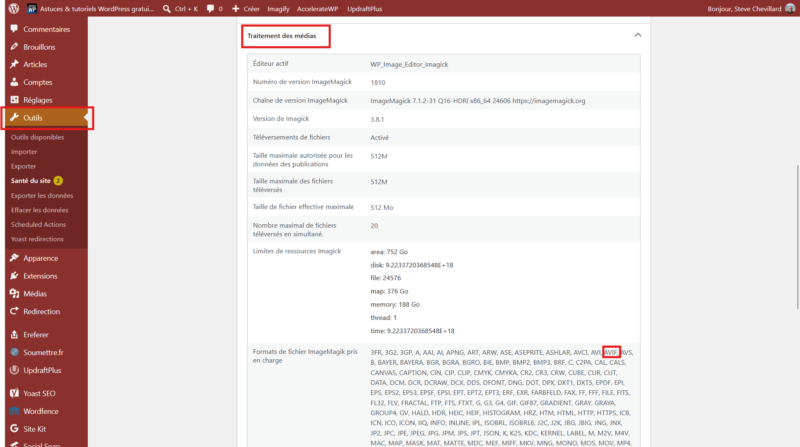The image size is (800, 447).
Task: Click the Brouillons pencil icon
Action: click(14, 46)
